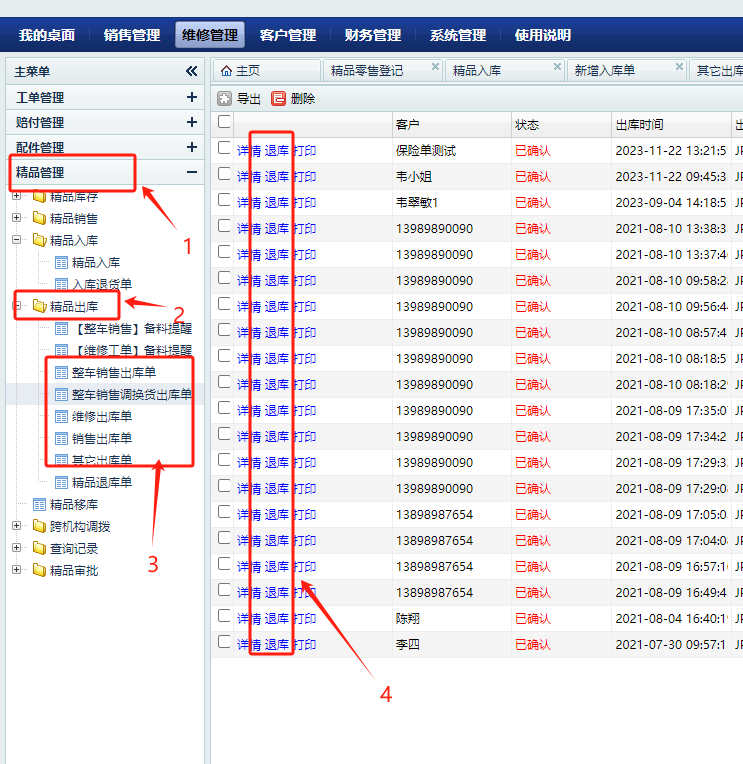Screen dimensions: 743x764
Task: Click the export (导出) toolbar icon
Action: pos(225,98)
